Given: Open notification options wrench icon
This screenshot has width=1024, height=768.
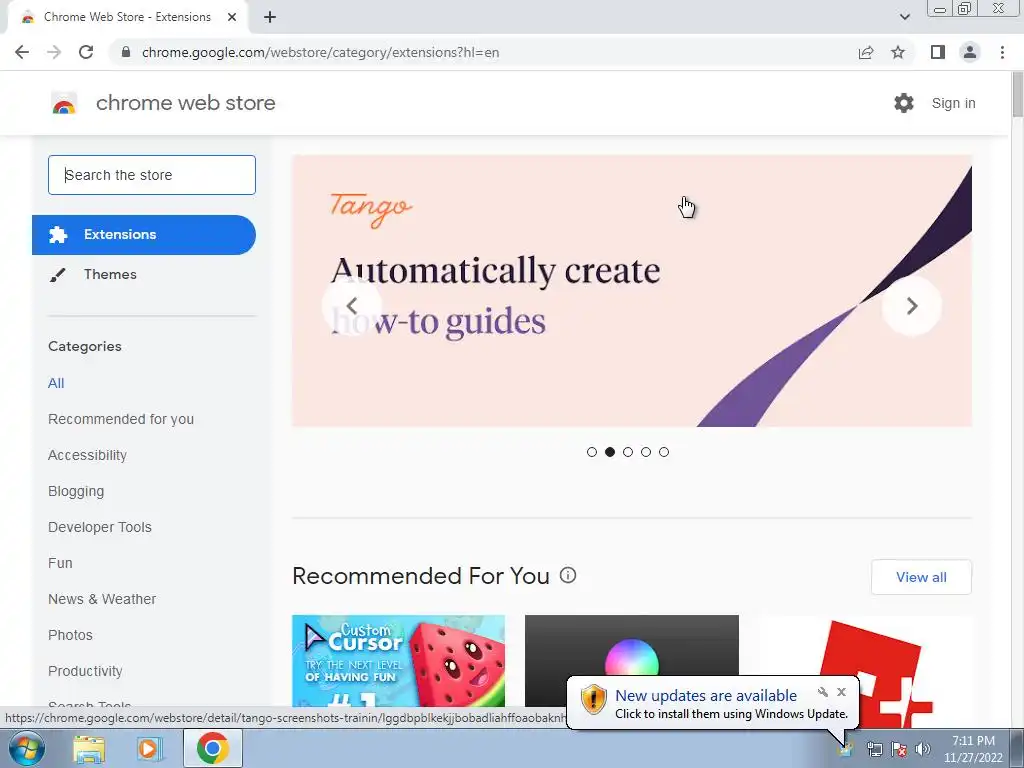Looking at the screenshot, I should tap(823, 692).
